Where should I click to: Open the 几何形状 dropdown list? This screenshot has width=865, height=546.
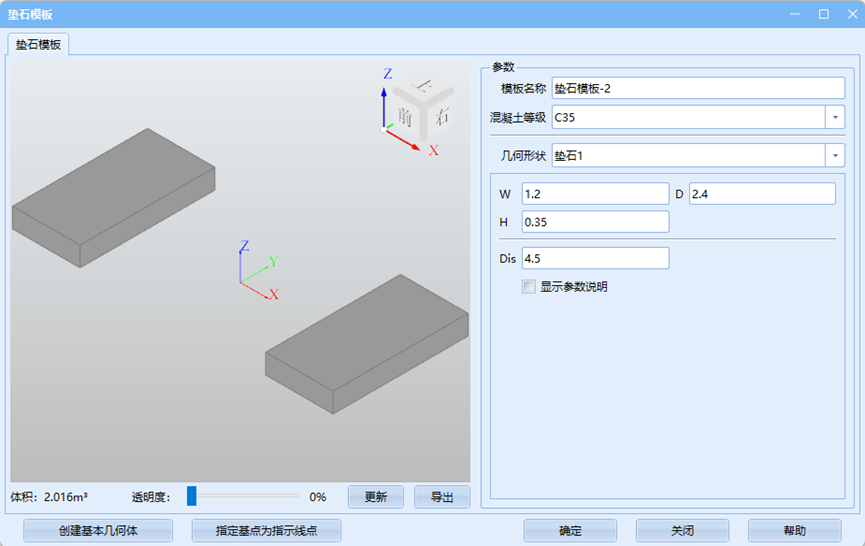pyautogui.click(x=835, y=155)
